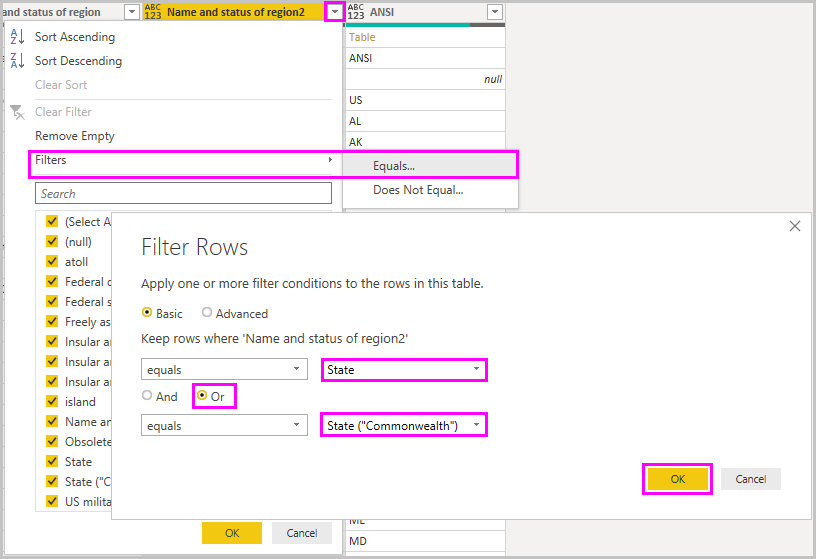Uncheck the US military checkbox
The width and height of the screenshot is (816, 559).
click(52, 501)
